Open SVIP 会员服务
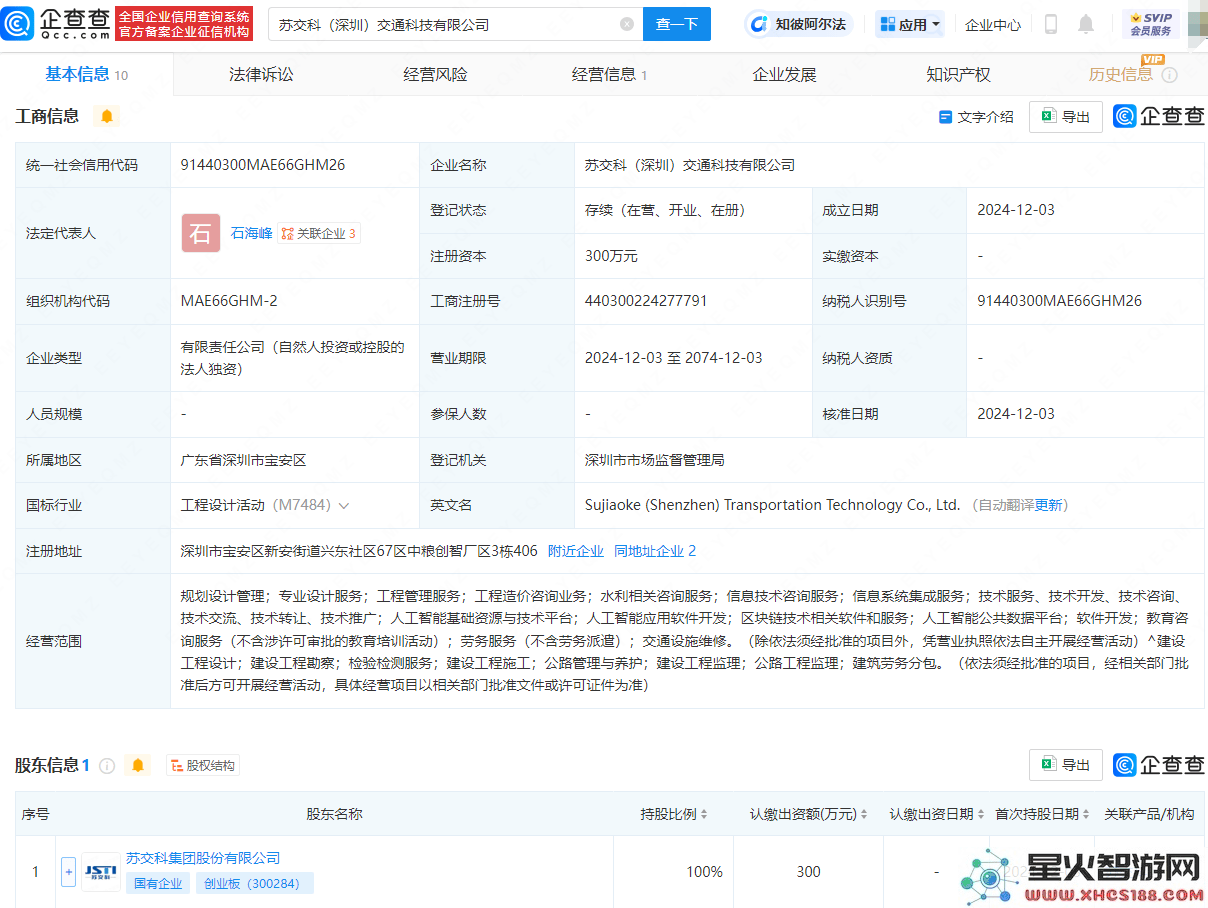Screen dimensions: 1208x908 1151,24
